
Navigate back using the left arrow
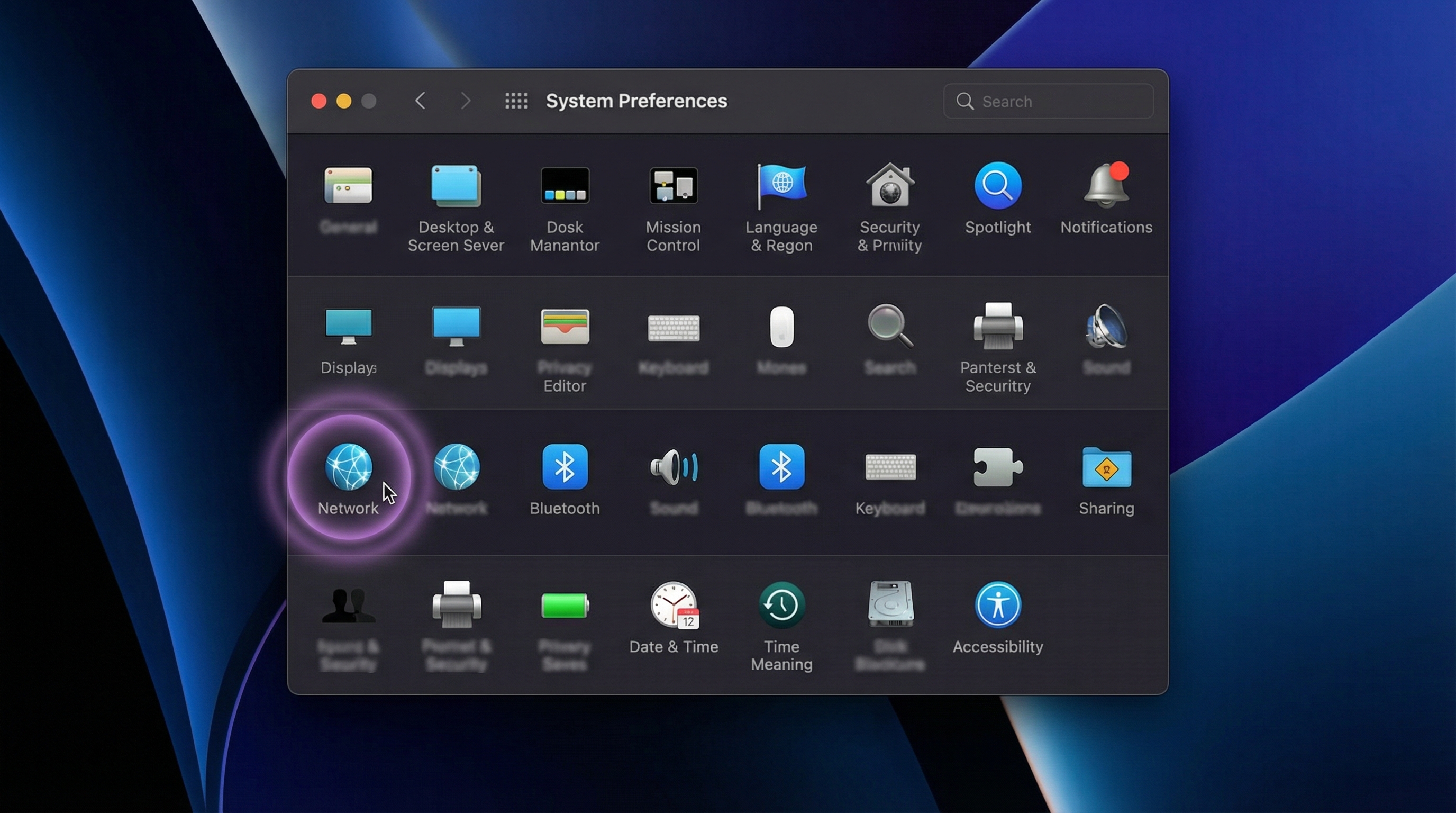(421, 101)
